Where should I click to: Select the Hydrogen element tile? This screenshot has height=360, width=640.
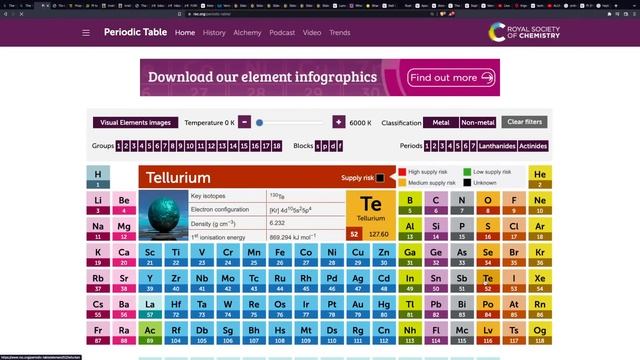(x=98, y=177)
